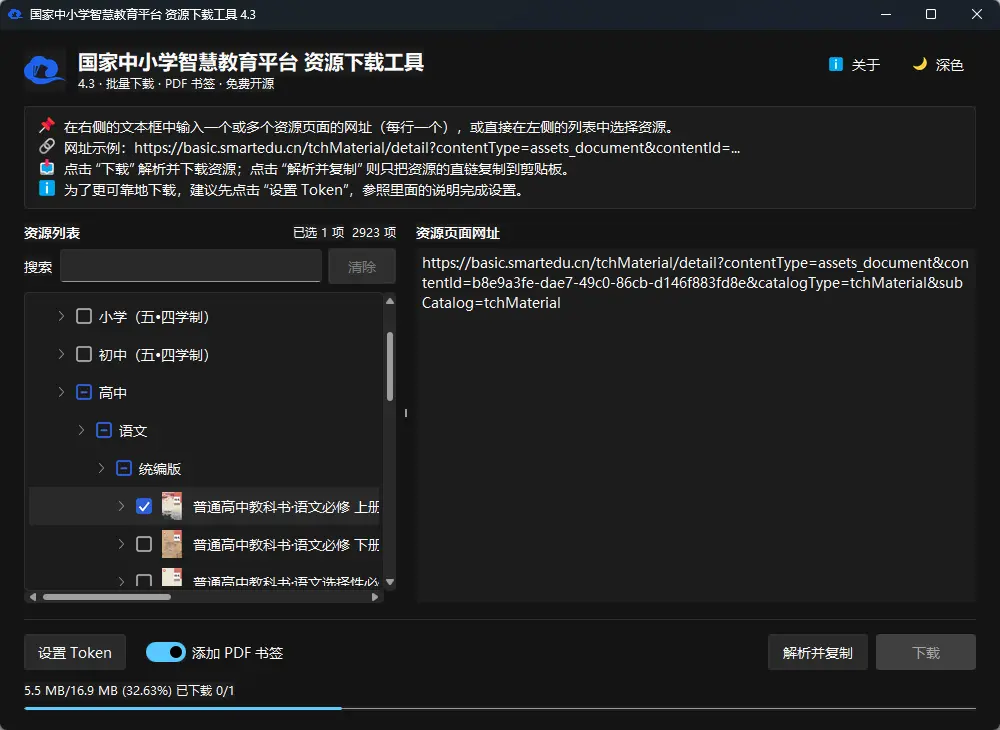Click the blue cloud app logo
Viewport: 1000px width, 730px height.
44,70
